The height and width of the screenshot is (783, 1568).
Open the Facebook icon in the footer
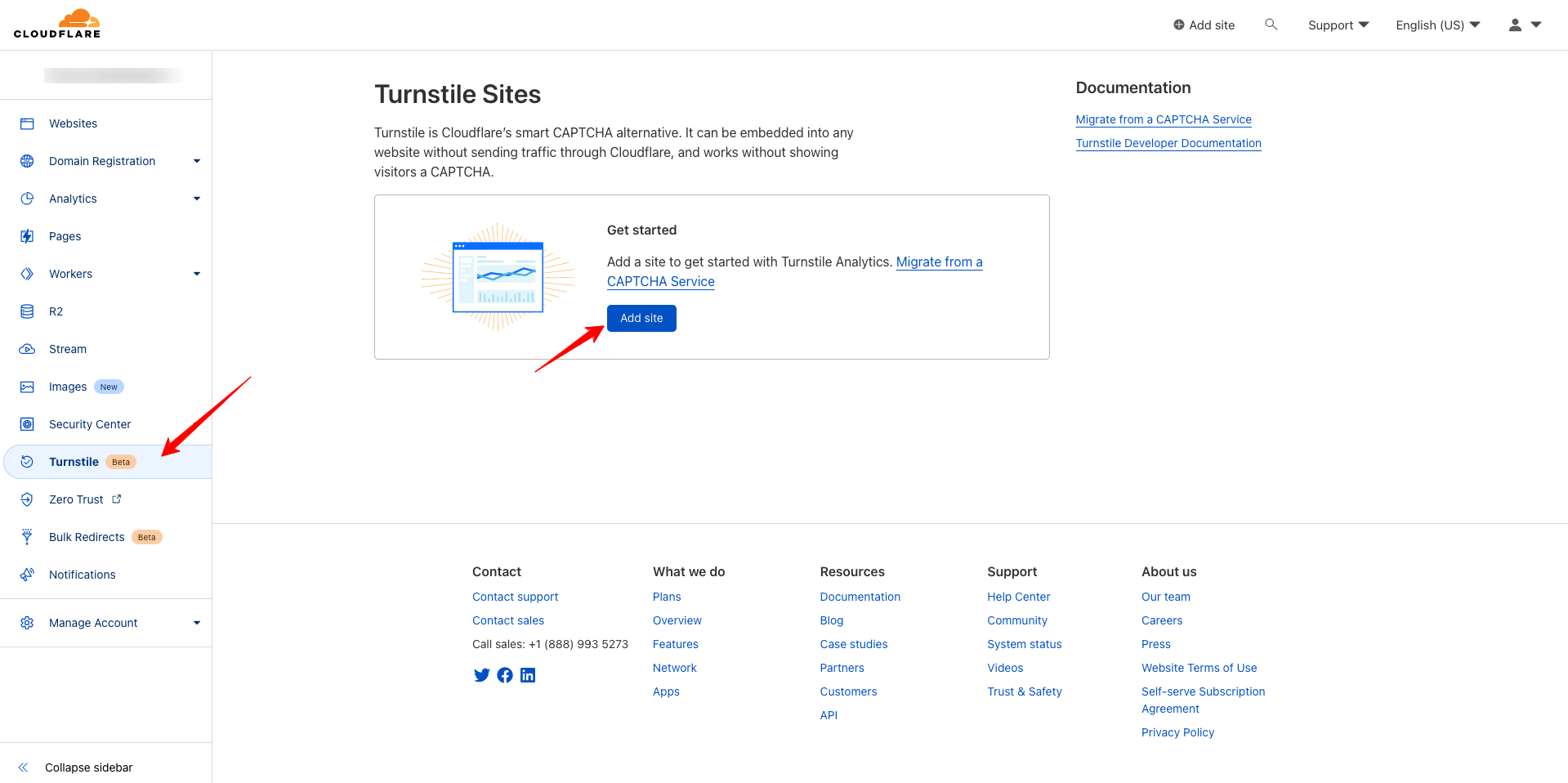504,675
